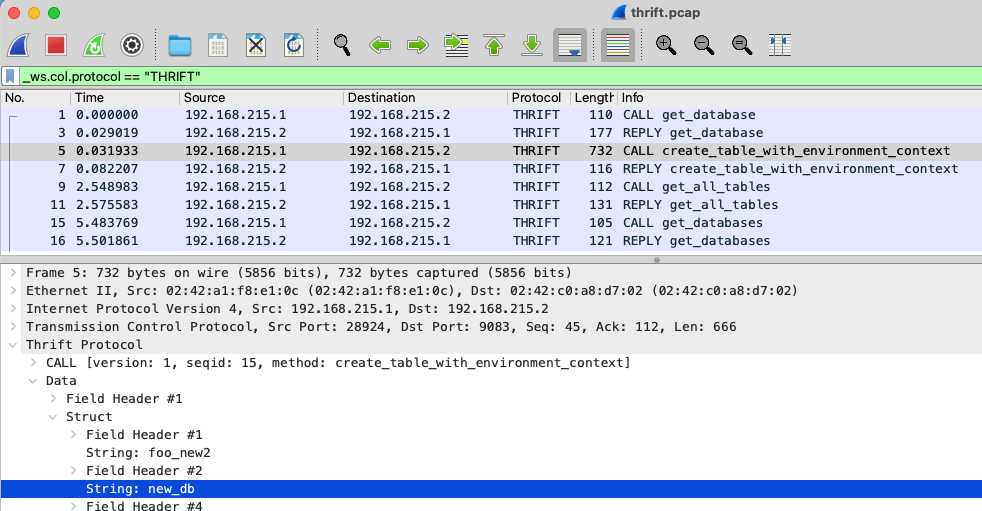
Task: Jump to the first packet icon
Action: click(494, 45)
